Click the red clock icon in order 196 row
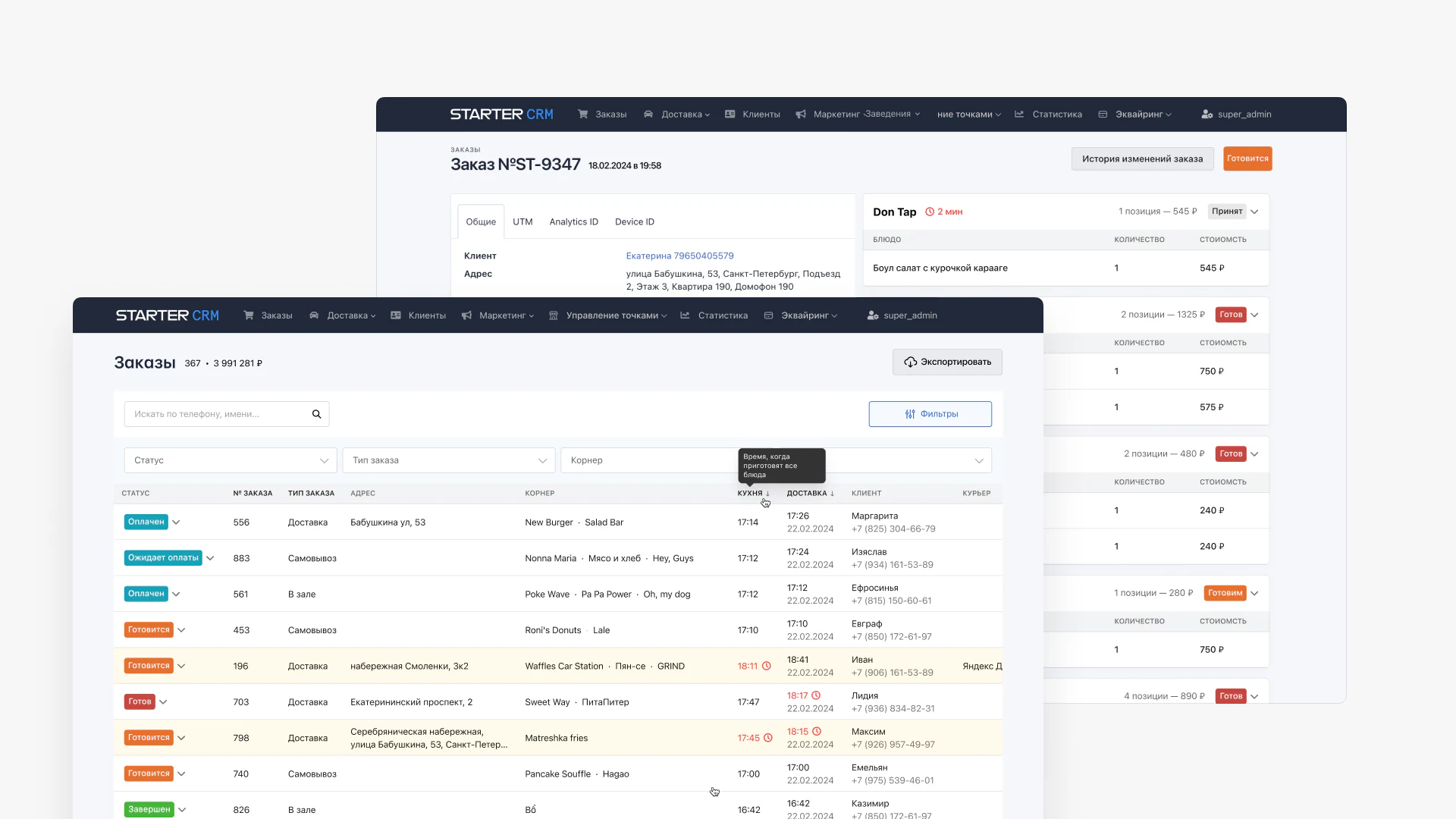This screenshot has height=819, width=1456. 766,666
